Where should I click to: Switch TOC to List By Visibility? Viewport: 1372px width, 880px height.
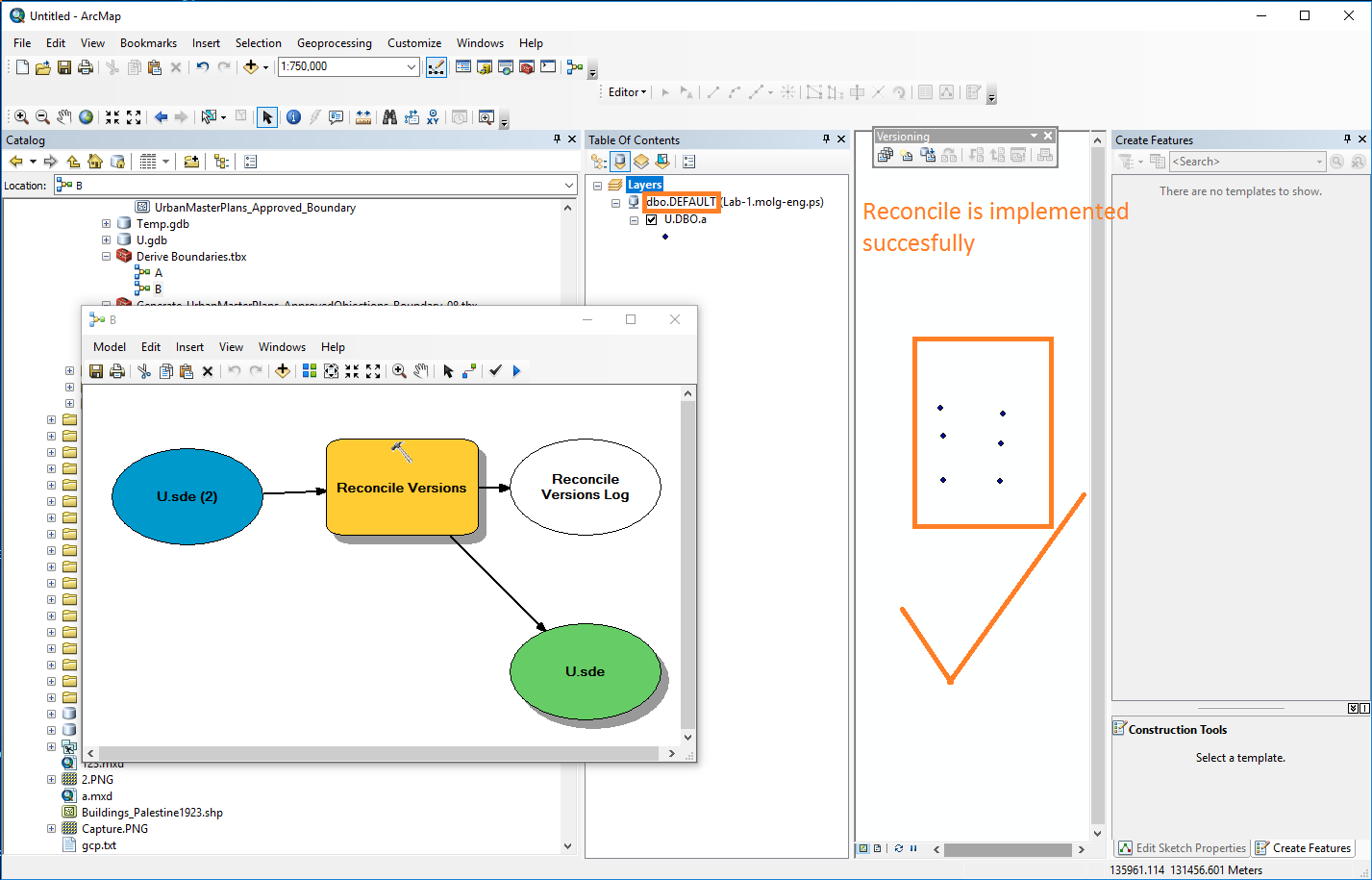(x=641, y=162)
